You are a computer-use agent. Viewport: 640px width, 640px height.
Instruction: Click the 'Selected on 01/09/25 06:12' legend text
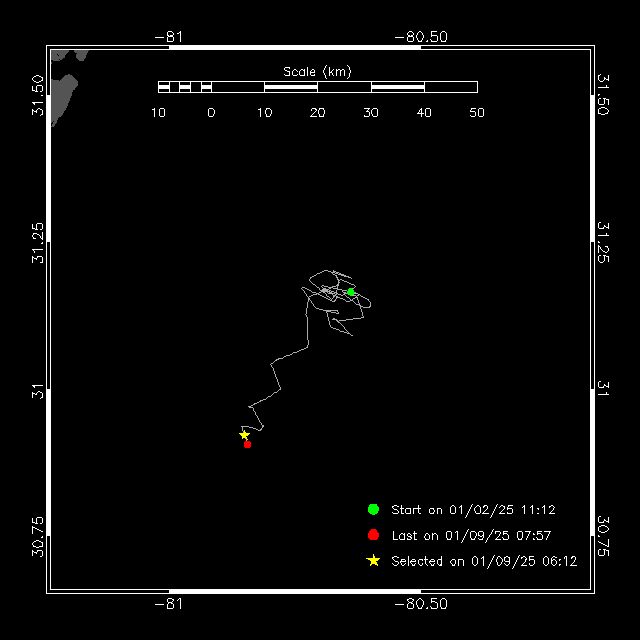(x=484, y=562)
